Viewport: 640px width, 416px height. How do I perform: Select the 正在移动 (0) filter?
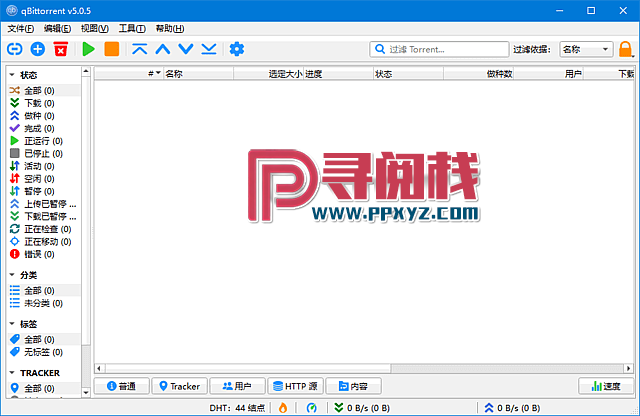click(44, 242)
